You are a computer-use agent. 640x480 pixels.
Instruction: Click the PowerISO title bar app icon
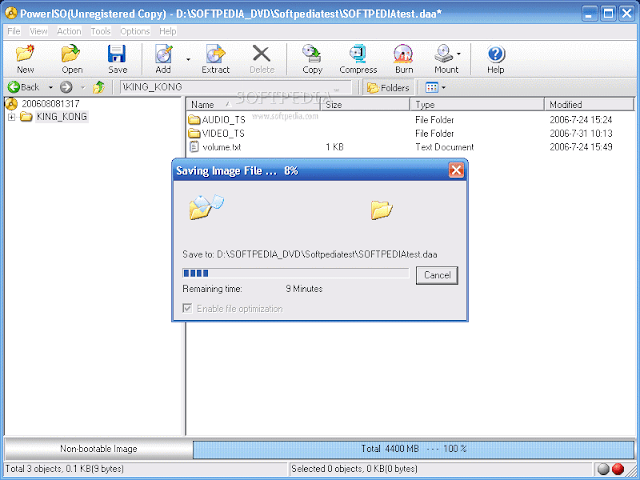pos(11,13)
